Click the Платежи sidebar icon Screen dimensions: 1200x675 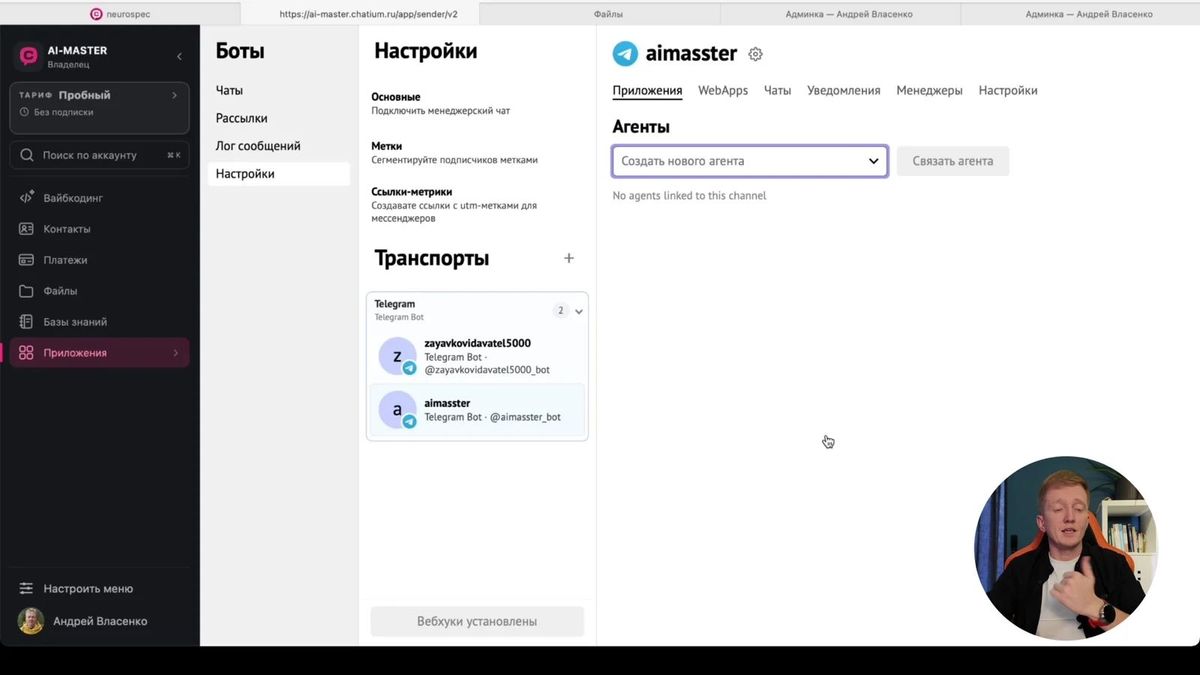click(26, 260)
